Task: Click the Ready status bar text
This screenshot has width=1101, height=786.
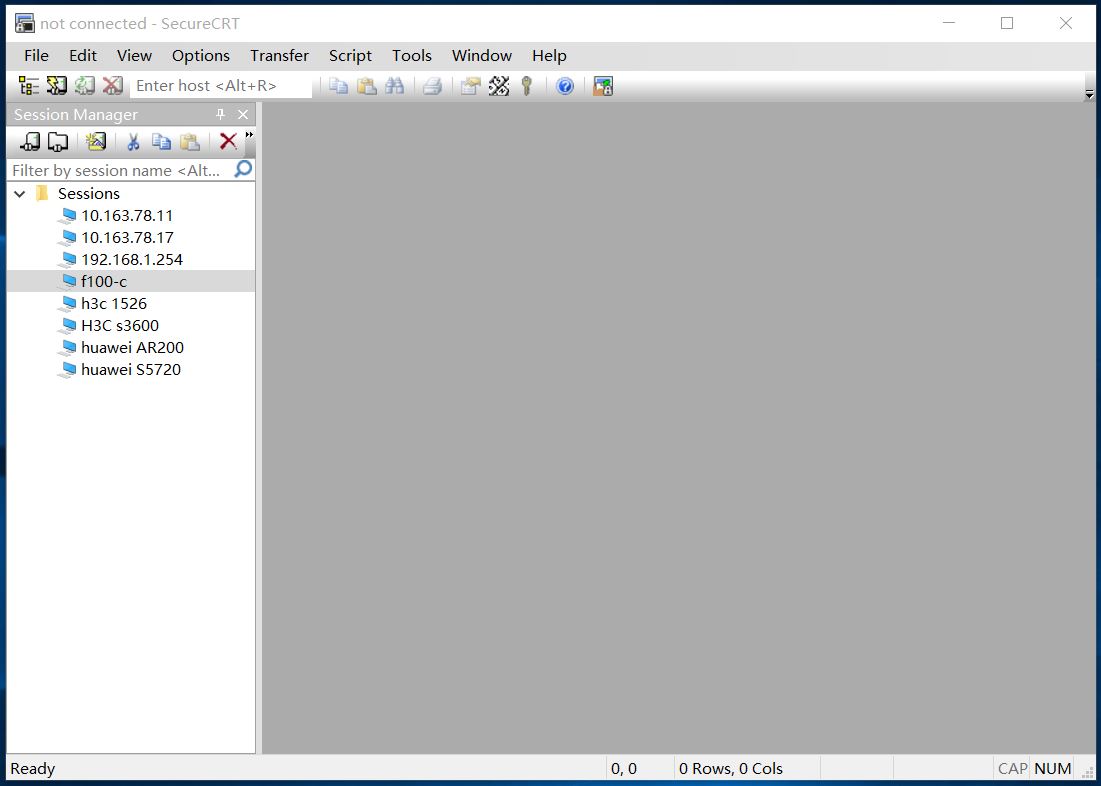Action: pyautogui.click(x=32, y=768)
